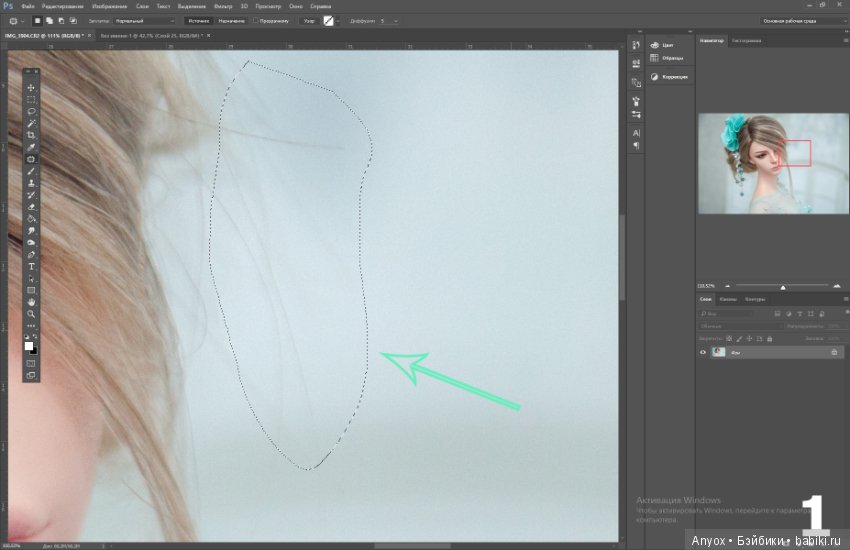Choose Add to Selection mode
This screenshot has width=850, height=550.
[x=49, y=21]
